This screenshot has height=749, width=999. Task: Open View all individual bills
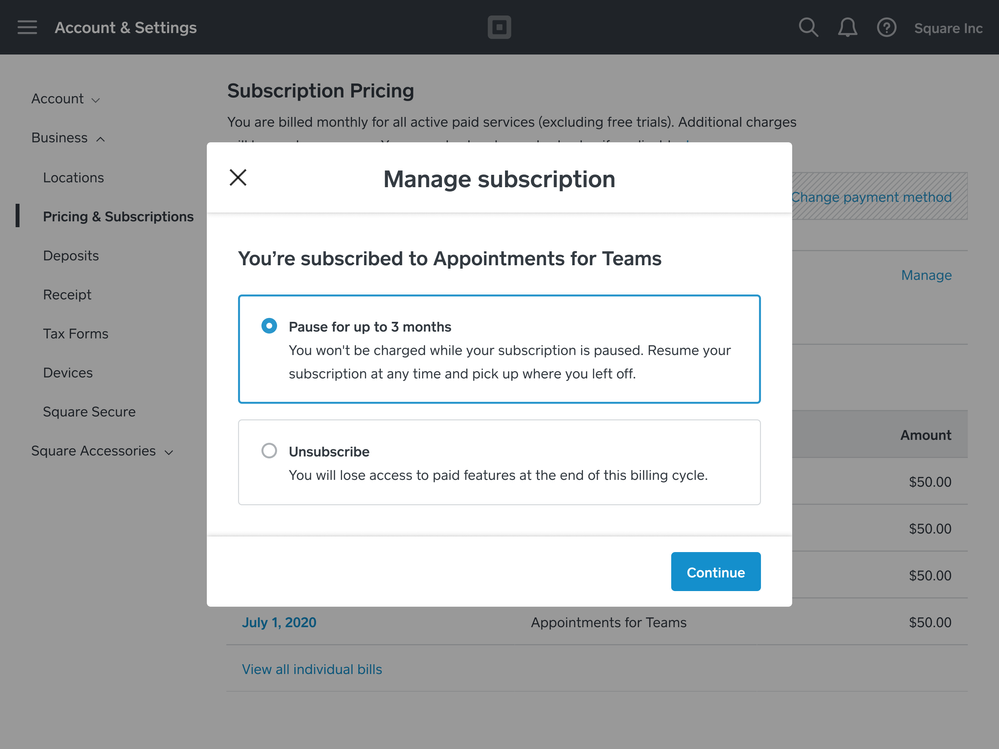click(312, 669)
